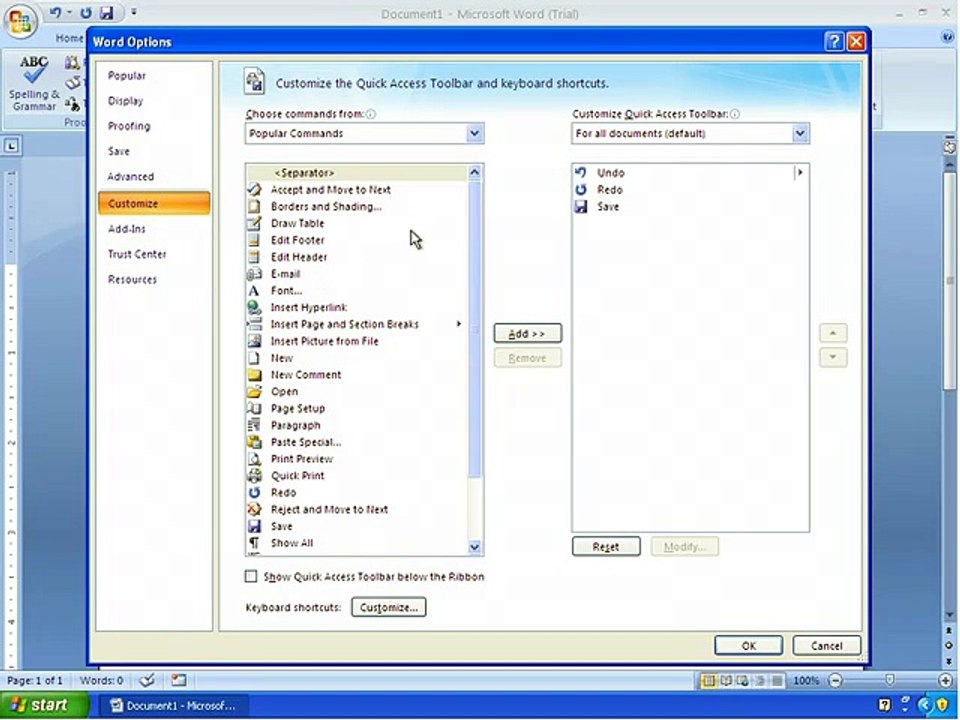This screenshot has height=720, width=960.
Task: Click Print Layout view button in status bar
Action: point(708,680)
